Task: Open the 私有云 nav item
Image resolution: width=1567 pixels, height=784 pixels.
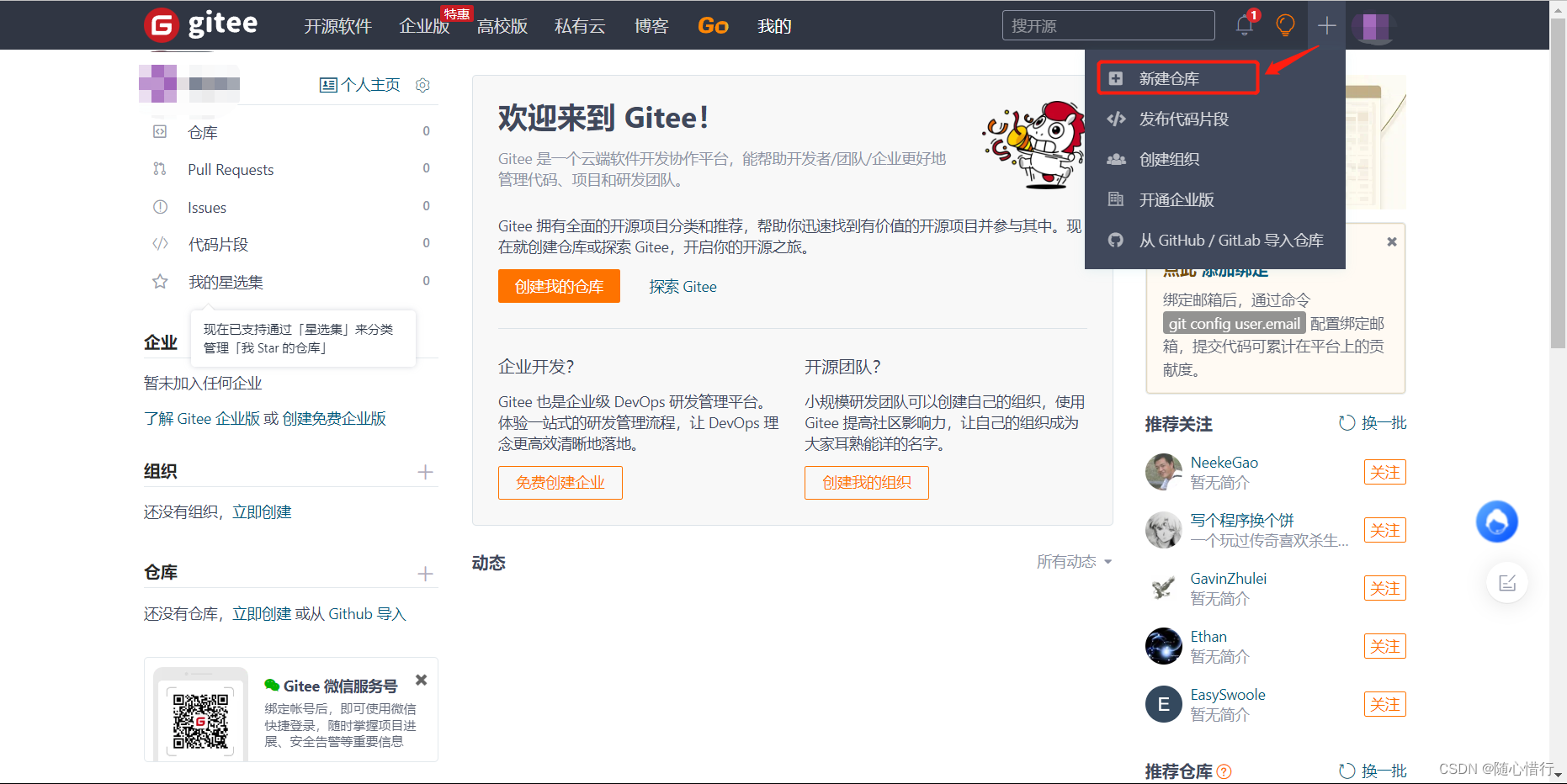Action: click(x=580, y=26)
